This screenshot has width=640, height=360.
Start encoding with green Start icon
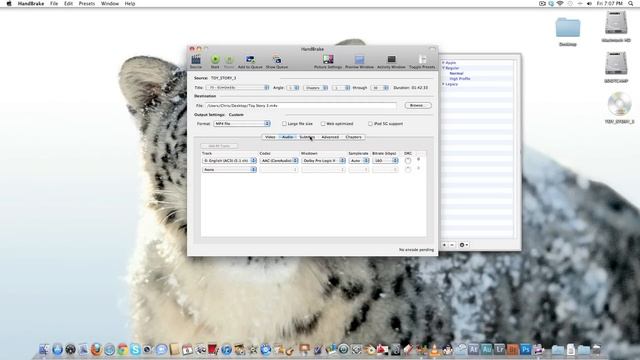coord(215,61)
